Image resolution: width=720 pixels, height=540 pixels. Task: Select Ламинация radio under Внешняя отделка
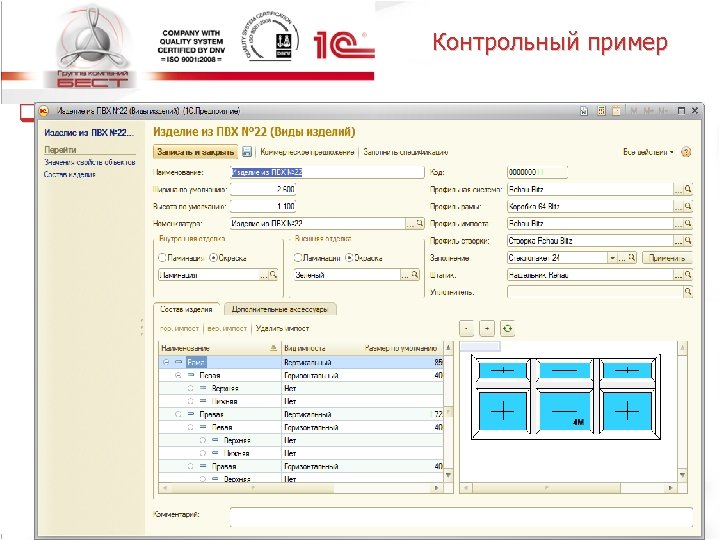(x=298, y=258)
